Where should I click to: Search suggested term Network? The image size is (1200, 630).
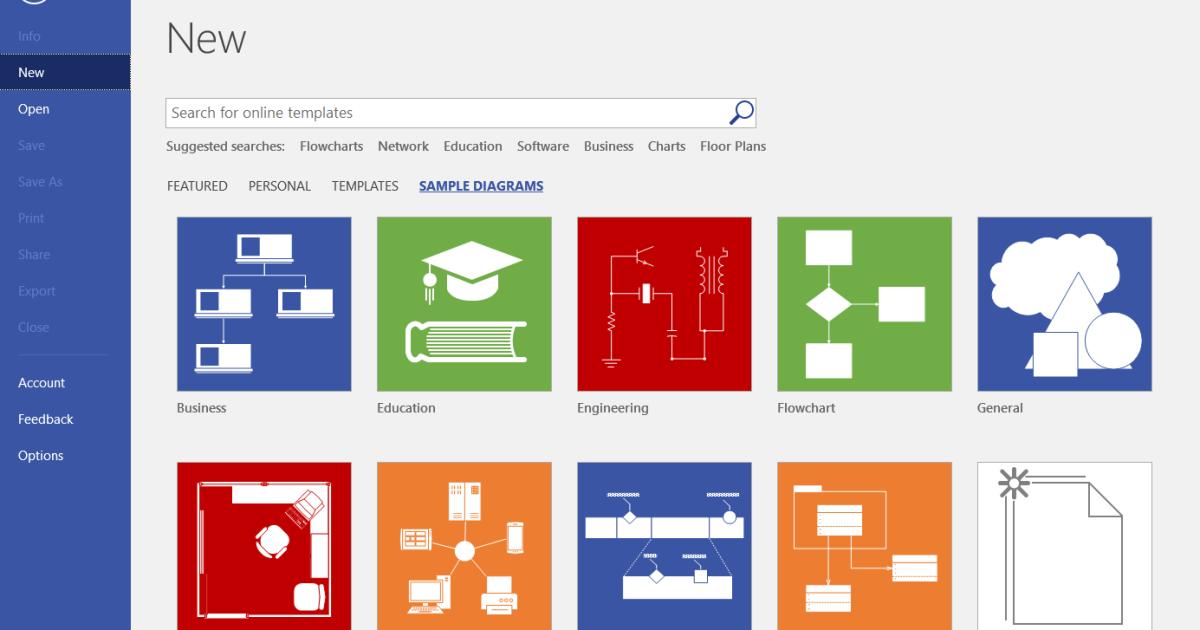tap(403, 146)
